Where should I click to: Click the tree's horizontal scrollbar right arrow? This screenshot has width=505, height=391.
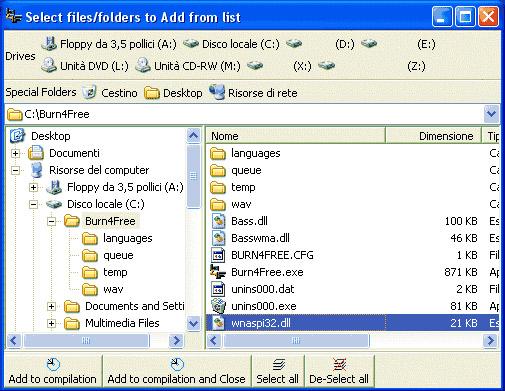pos(176,341)
